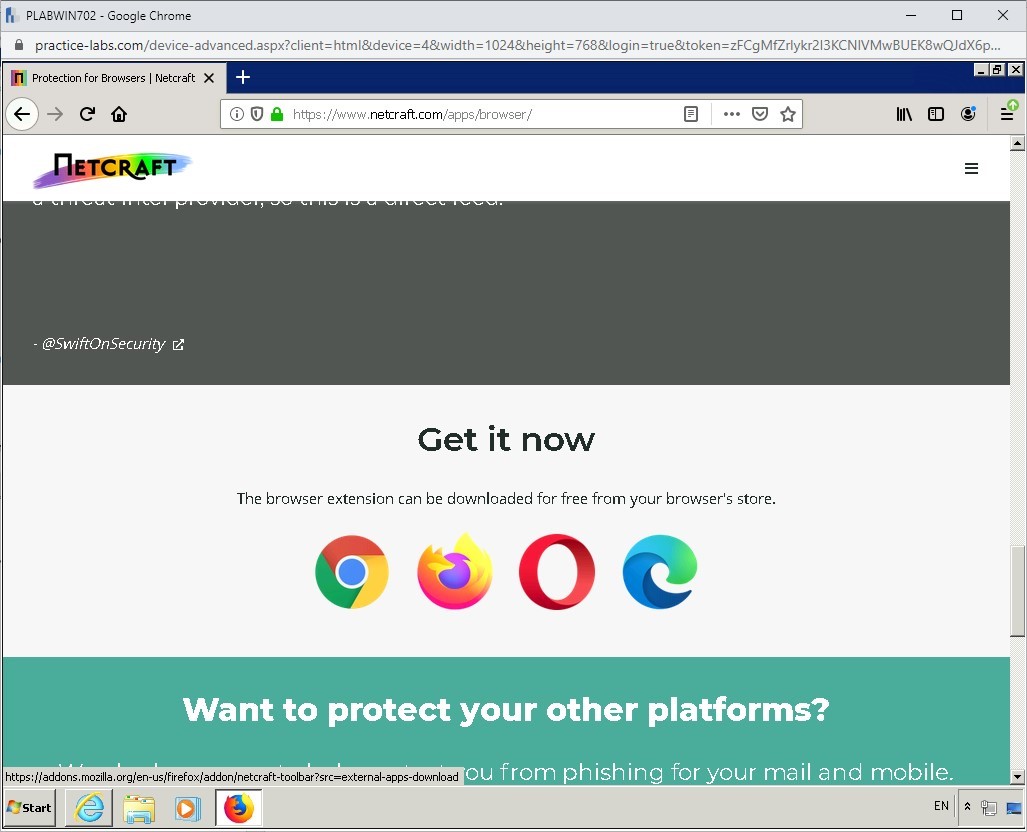Open page actions three-dots menu

coord(732,114)
